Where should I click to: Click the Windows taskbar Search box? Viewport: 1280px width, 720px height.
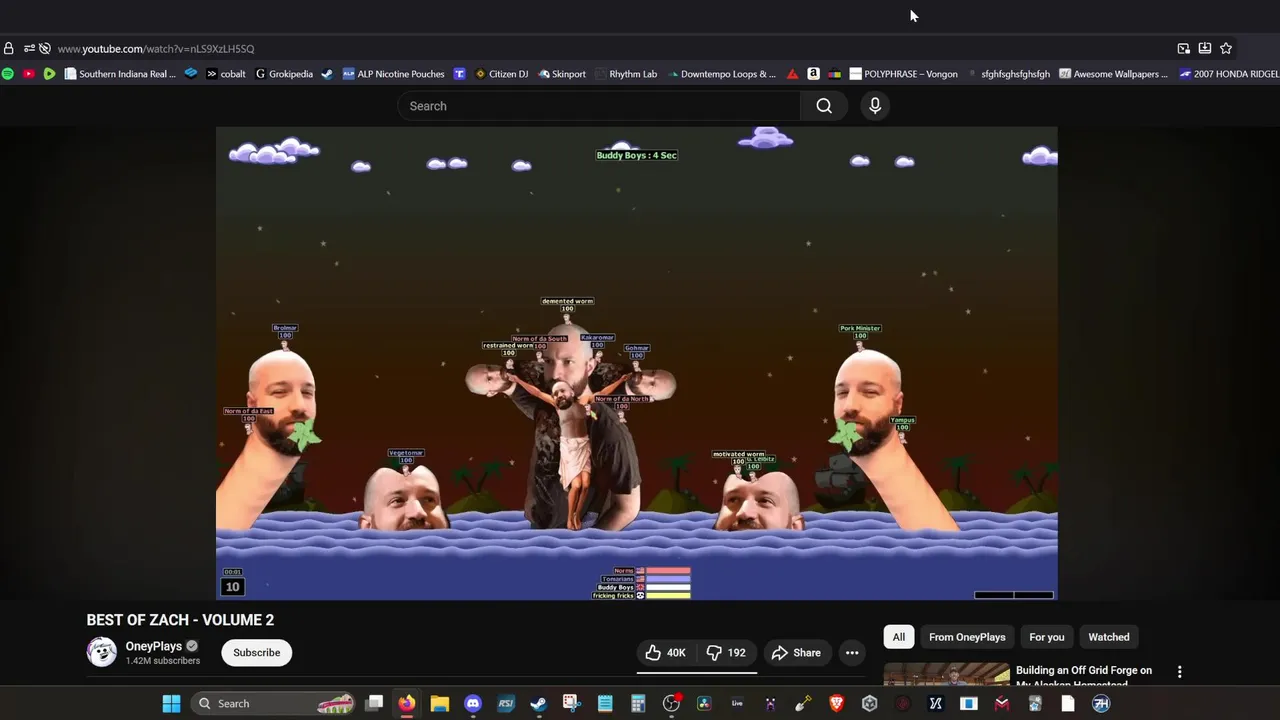(x=275, y=704)
